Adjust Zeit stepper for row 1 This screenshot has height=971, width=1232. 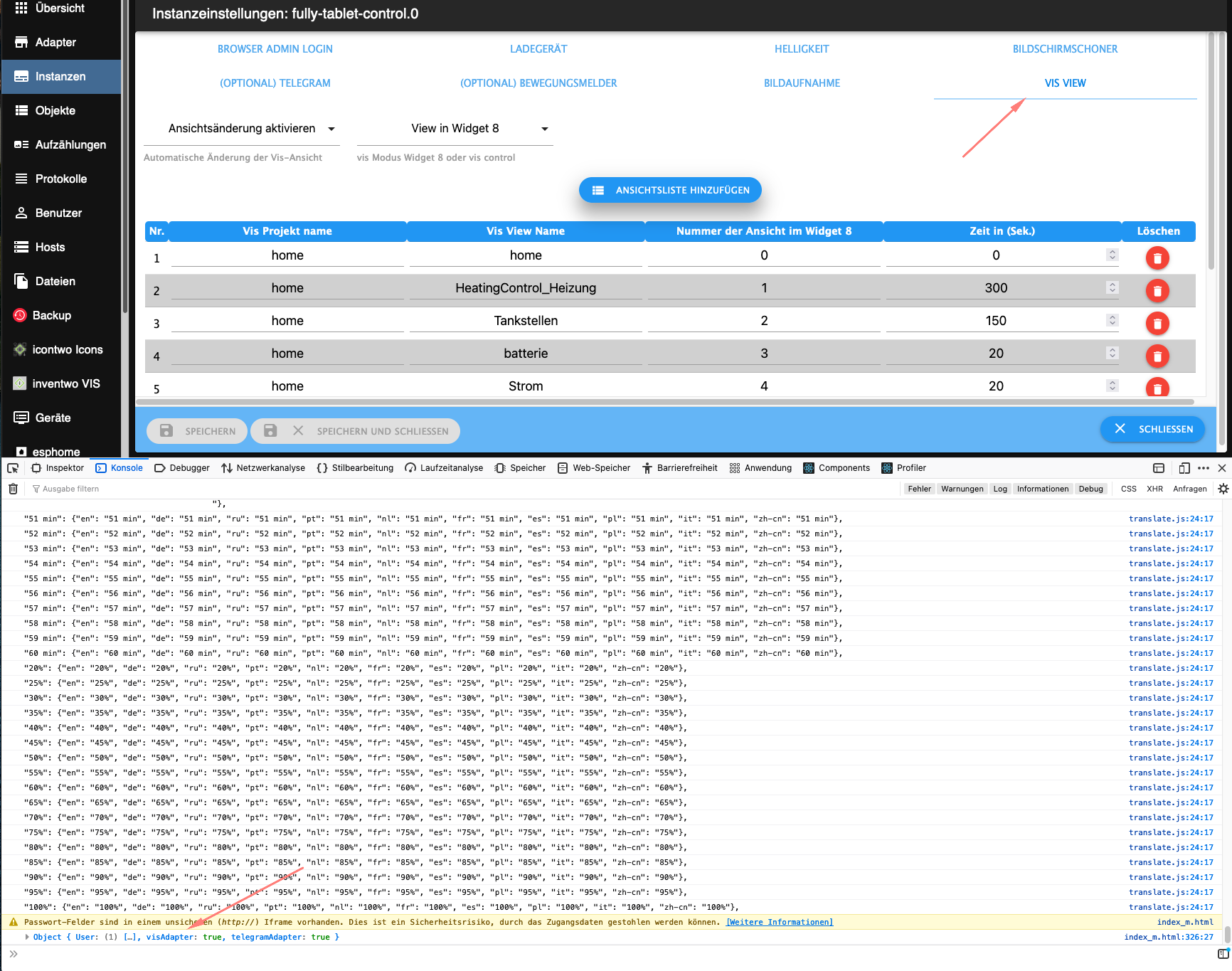pos(1112,255)
